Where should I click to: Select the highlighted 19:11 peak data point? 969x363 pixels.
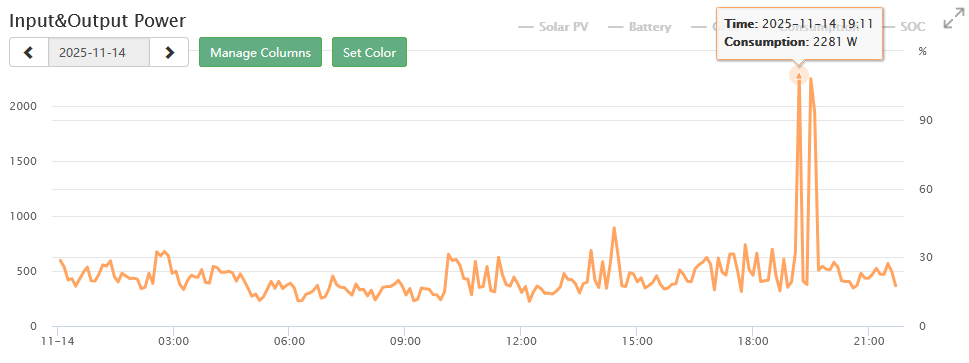(x=799, y=75)
